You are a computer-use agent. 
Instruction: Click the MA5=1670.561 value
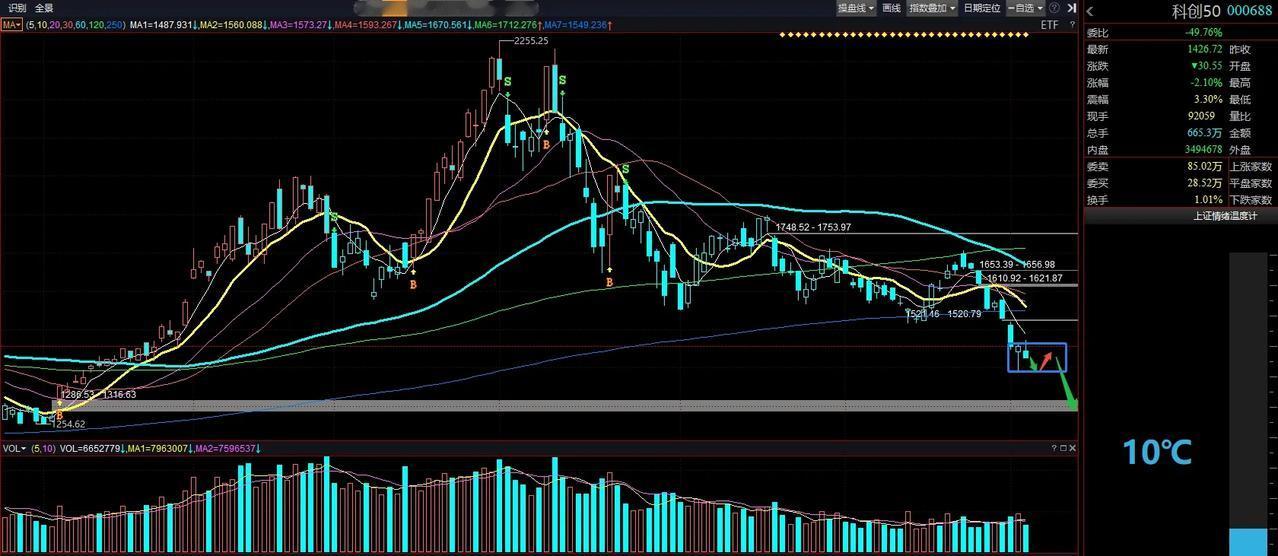(x=435, y=24)
